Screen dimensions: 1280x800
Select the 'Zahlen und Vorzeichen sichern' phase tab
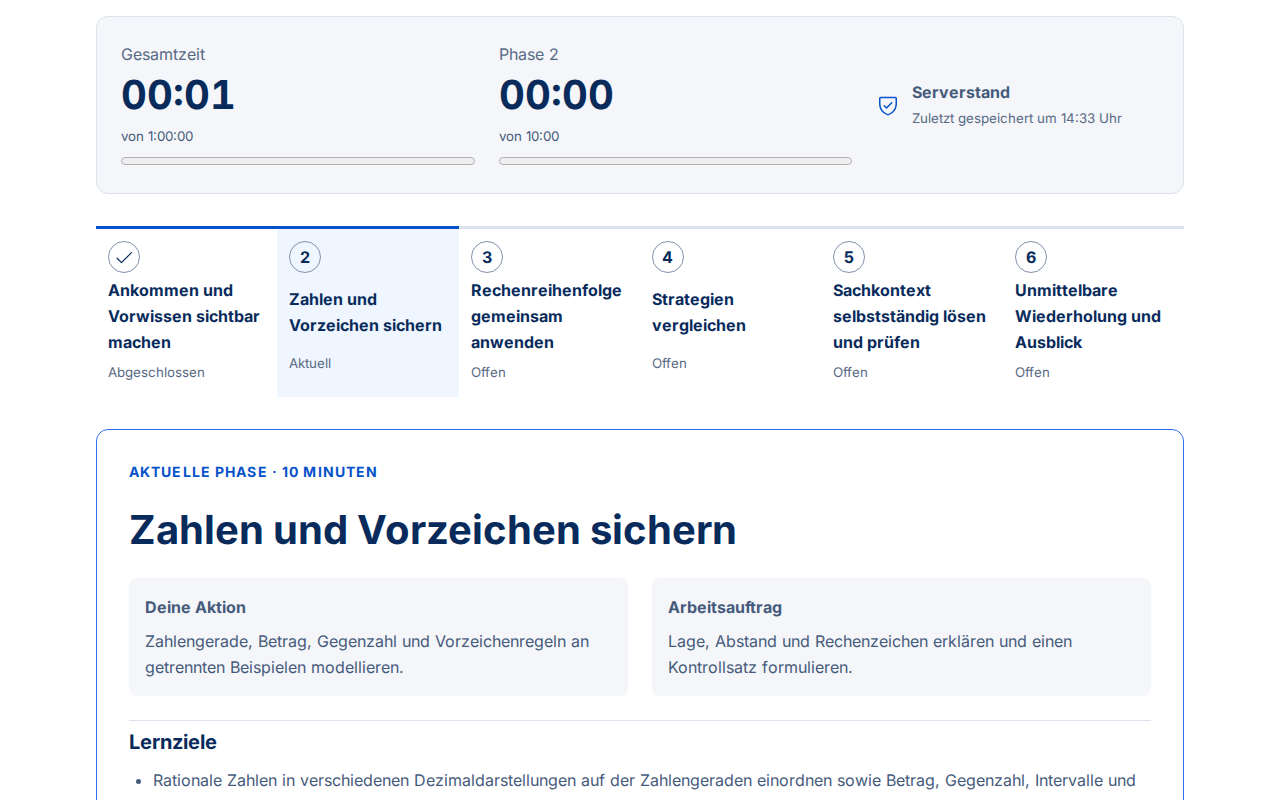tap(368, 312)
